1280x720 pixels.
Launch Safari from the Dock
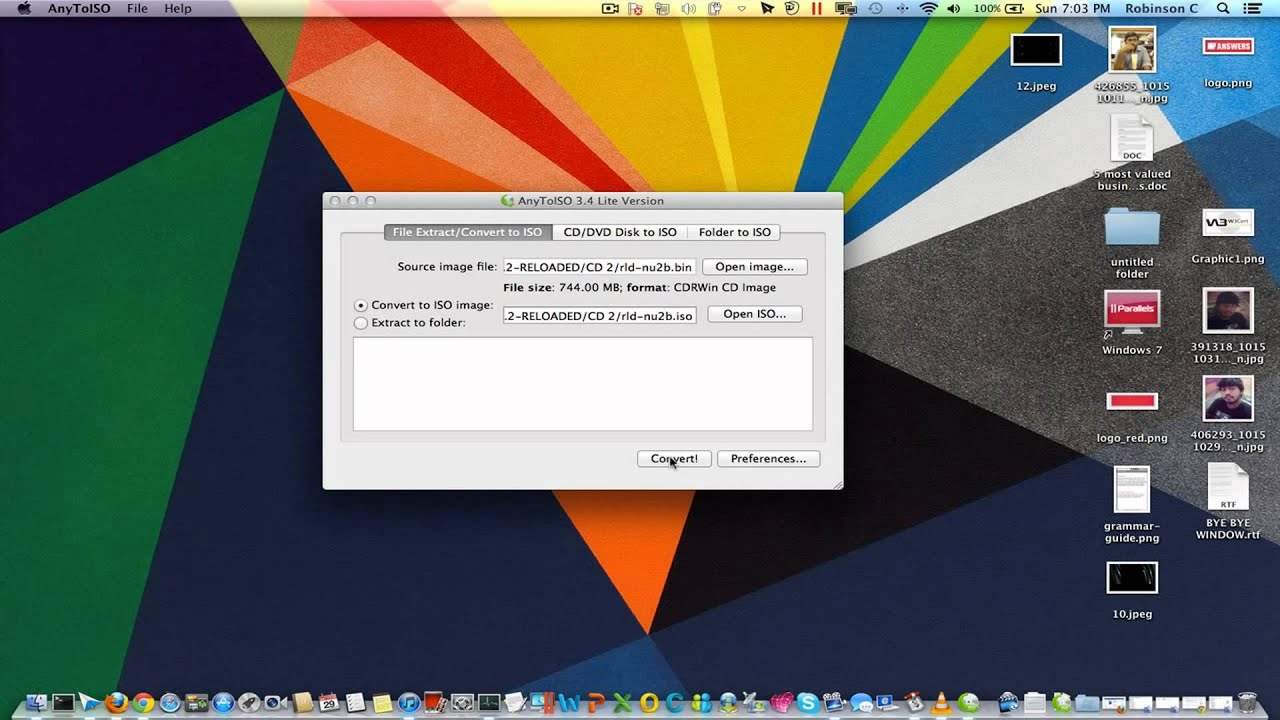tap(170, 702)
